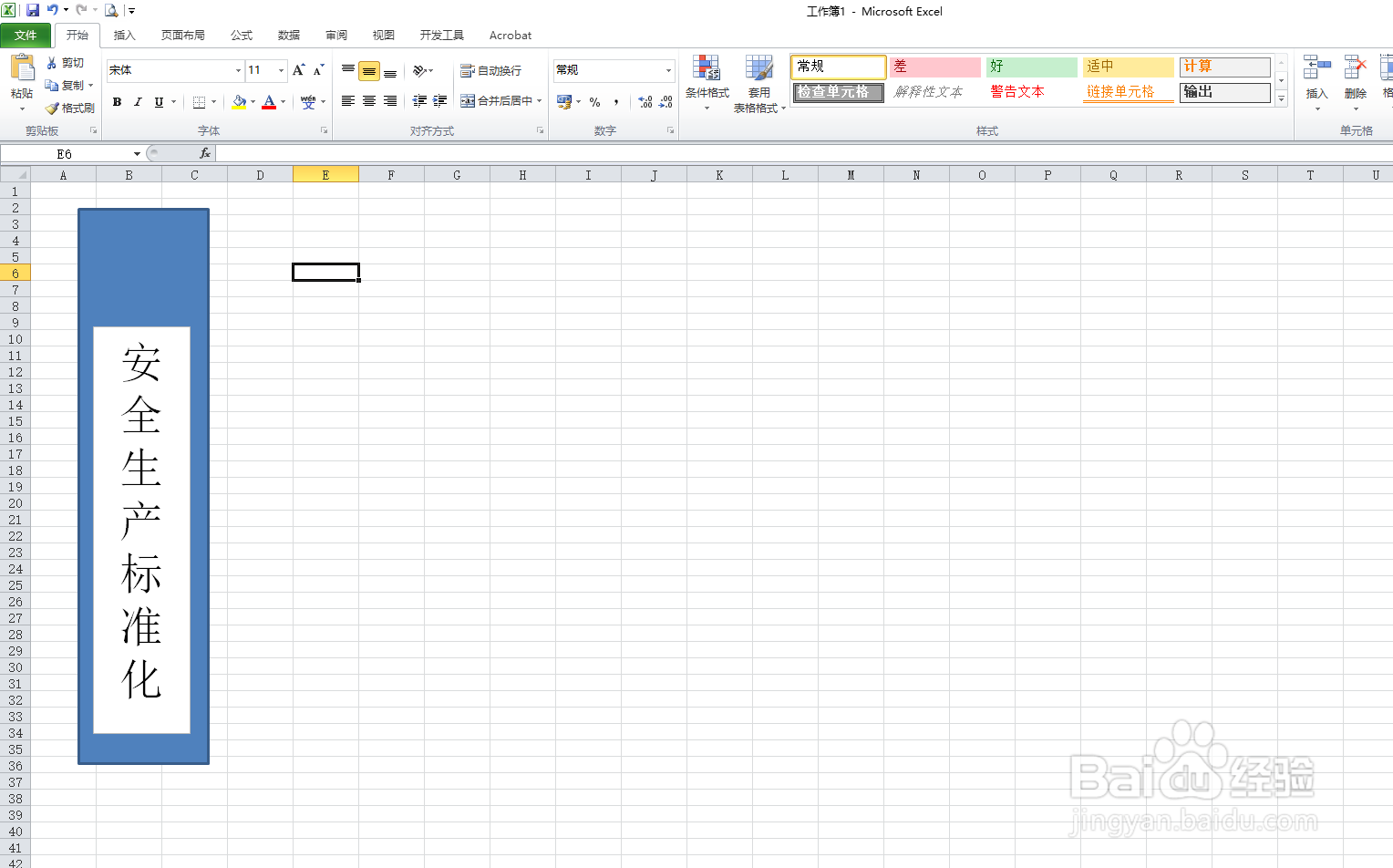Increase font size with the large A
1393x868 pixels.
(298, 70)
